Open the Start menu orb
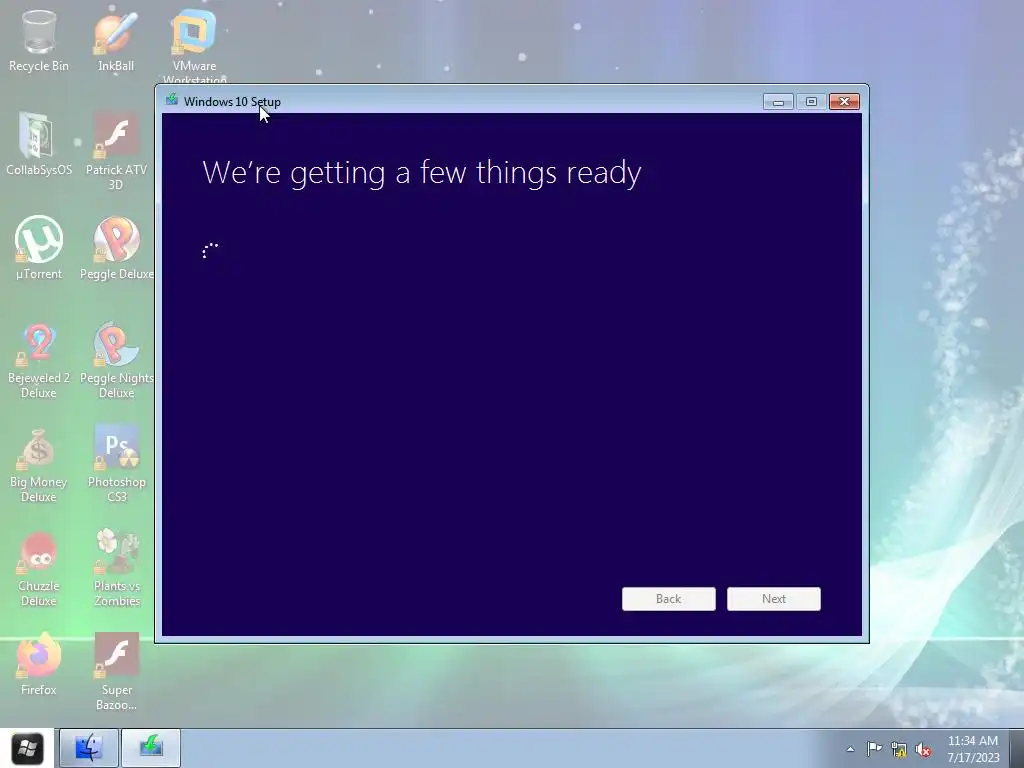1024x768 pixels. (x=27, y=748)
